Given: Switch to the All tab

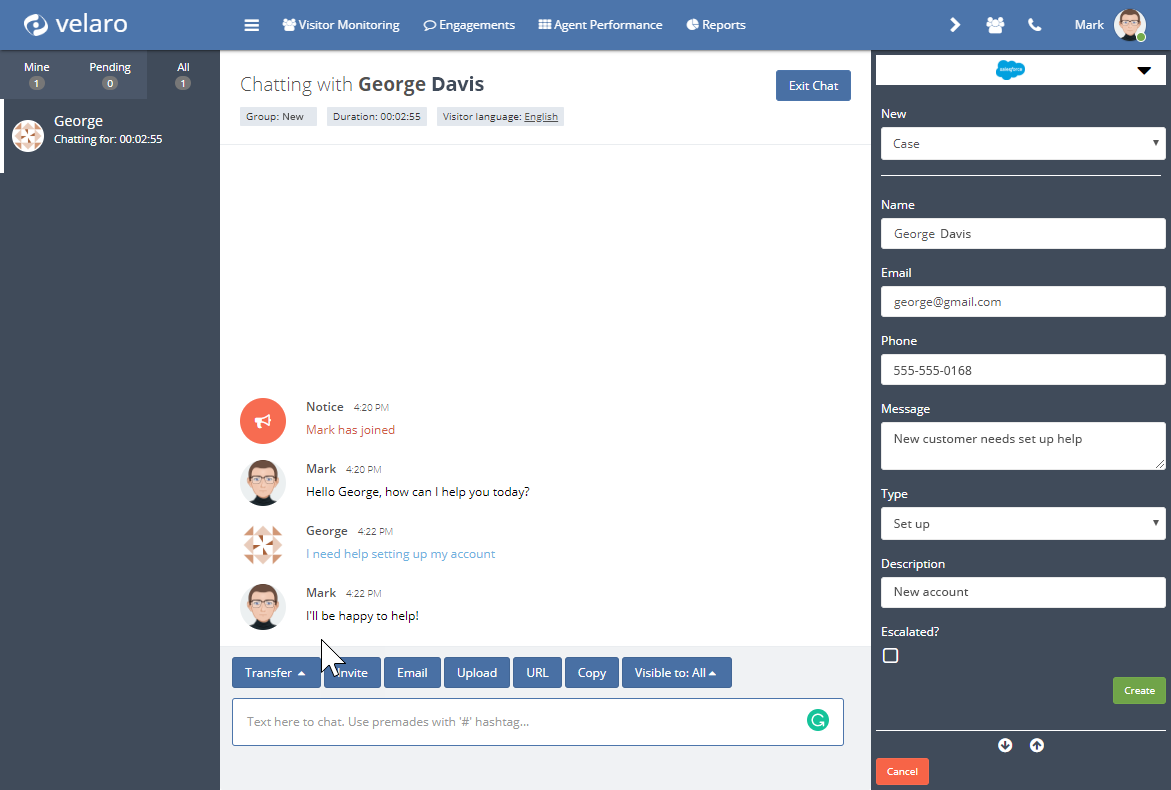Looking at the screenshot, I should pyautogui.click(x=183, y=75).
